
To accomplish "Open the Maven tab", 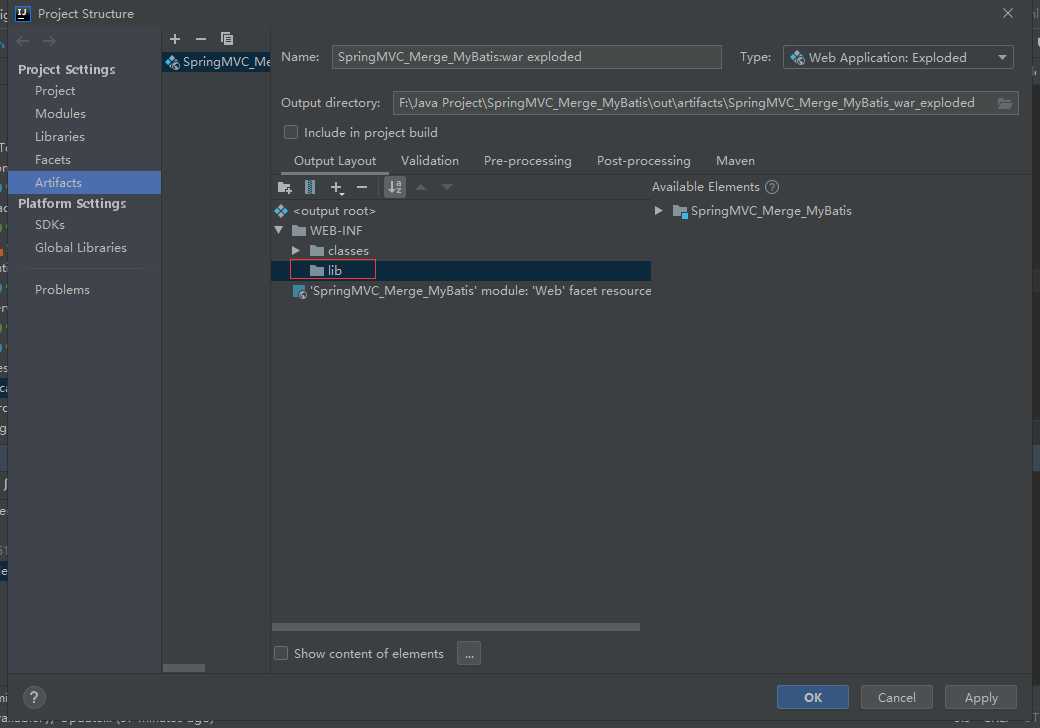I will tap(735, 160).
